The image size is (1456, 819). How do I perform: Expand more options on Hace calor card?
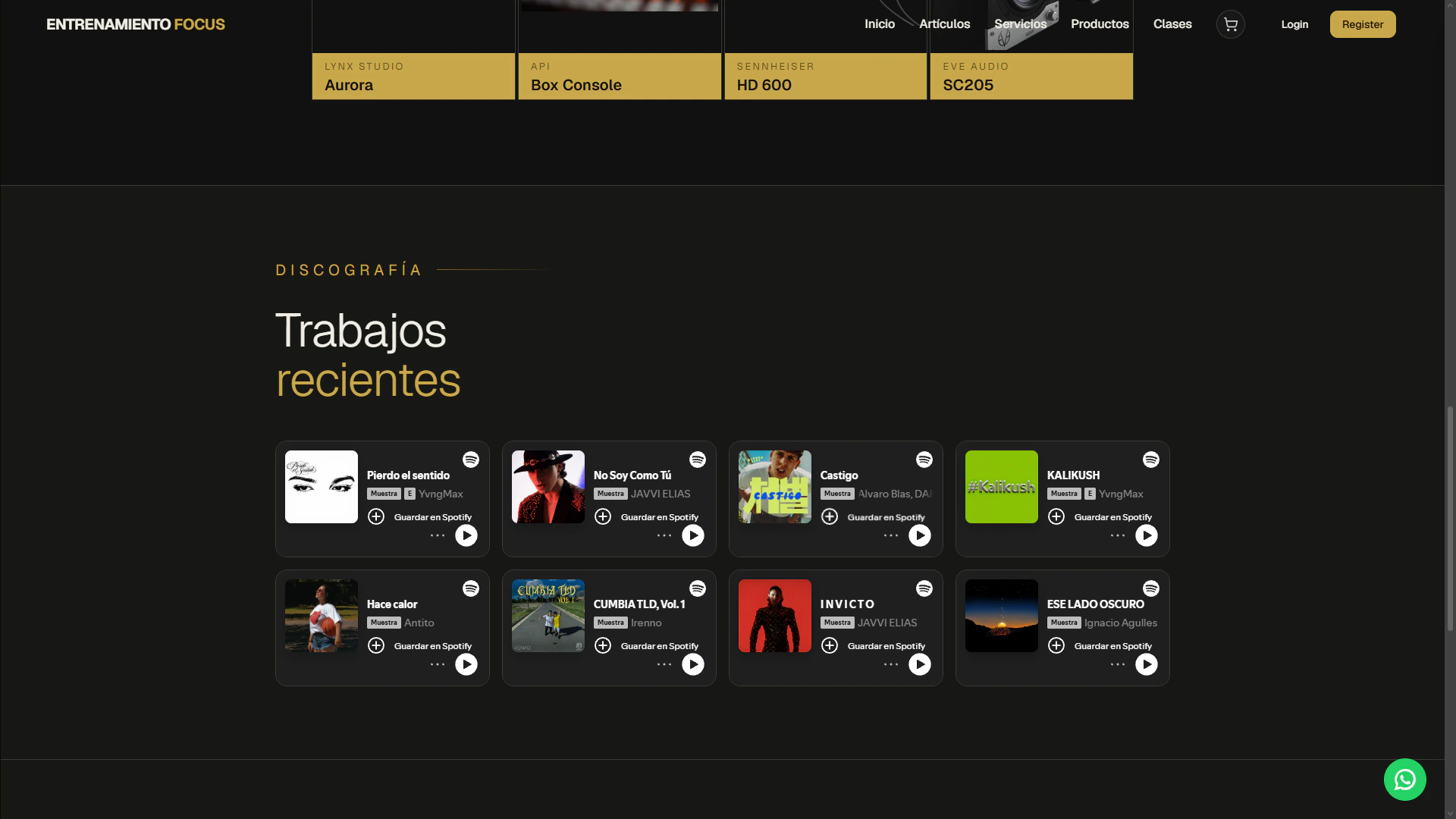(x=438, y=664)
